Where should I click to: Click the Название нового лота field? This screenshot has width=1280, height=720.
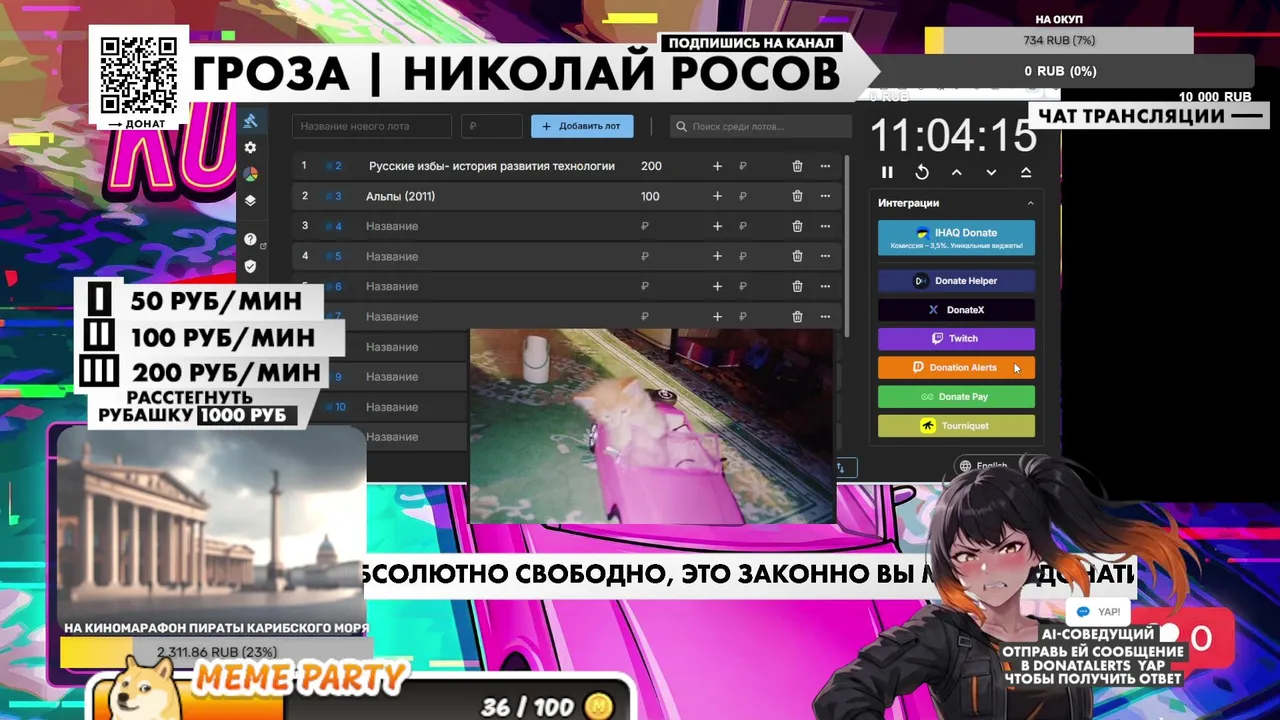click(372, 126)
